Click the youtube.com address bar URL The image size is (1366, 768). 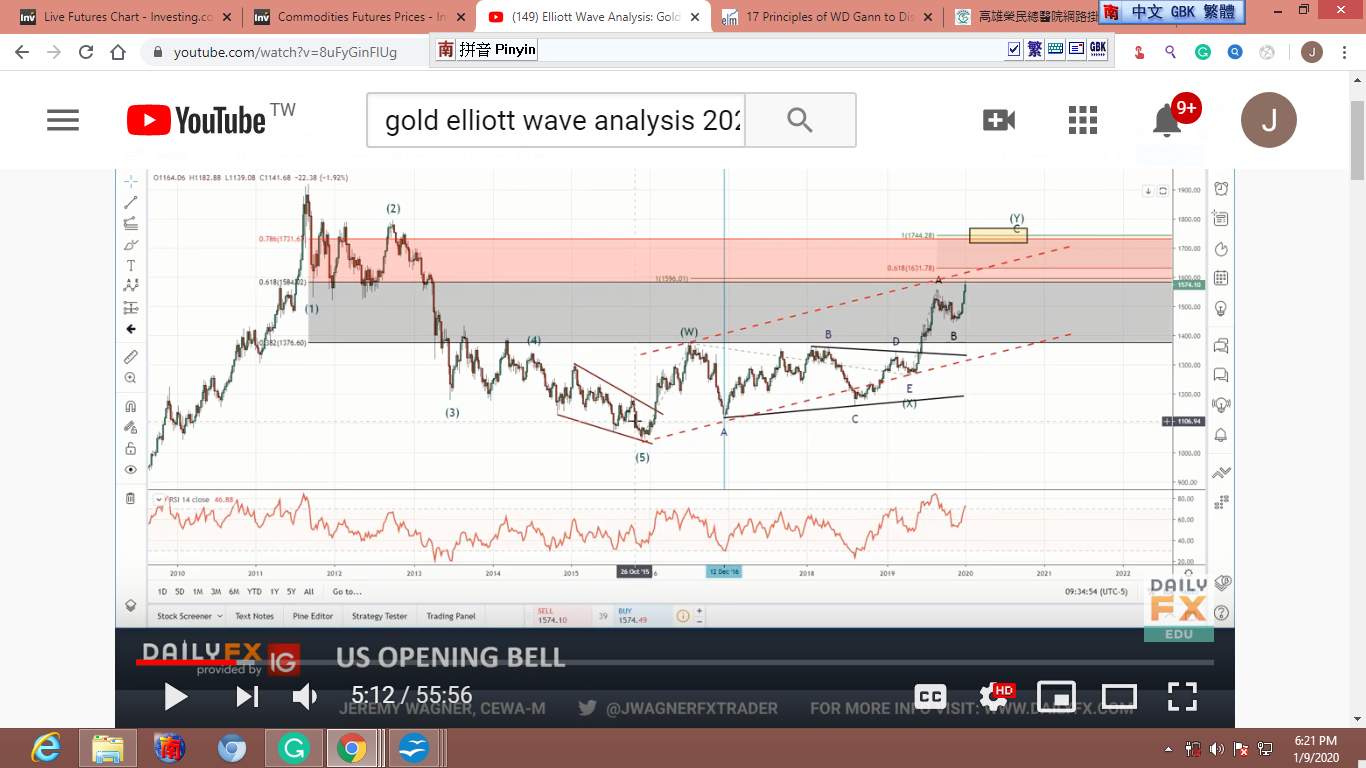285,52
